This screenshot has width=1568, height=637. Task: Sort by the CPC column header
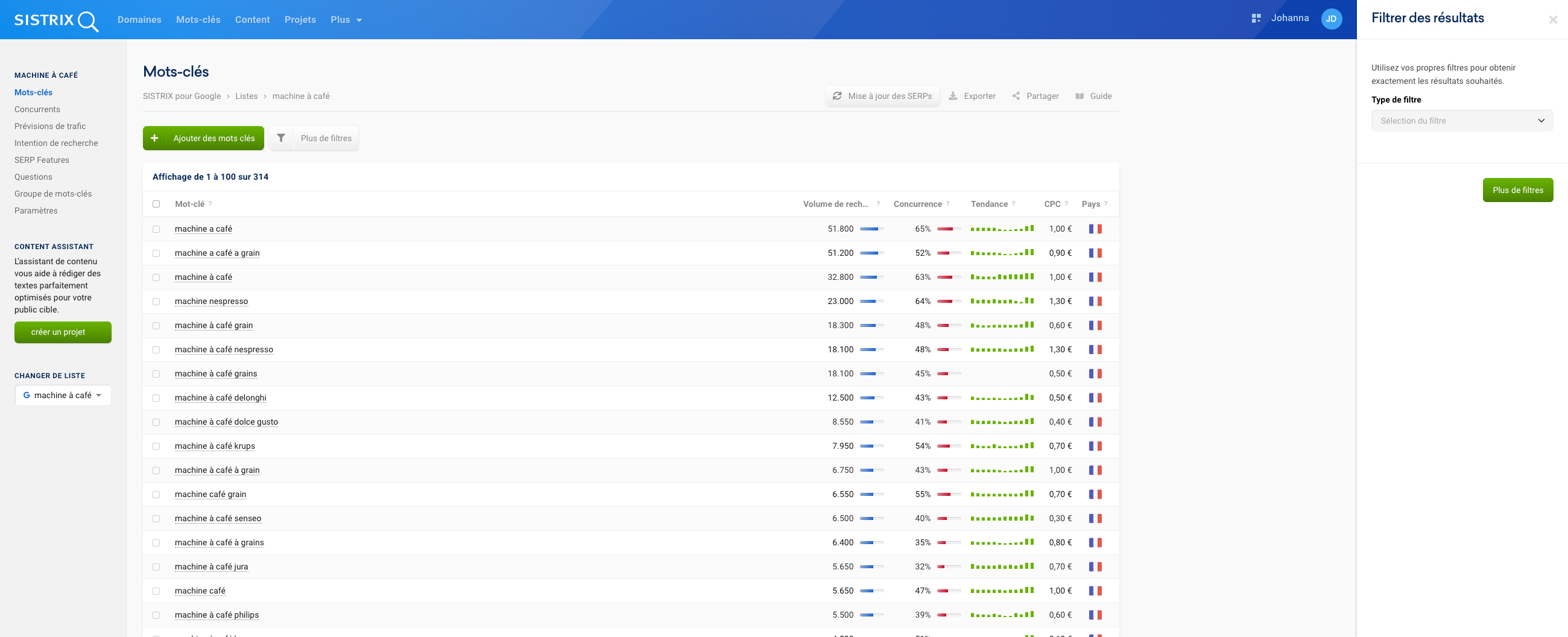pyautogui.click(x=1052, y=204)
